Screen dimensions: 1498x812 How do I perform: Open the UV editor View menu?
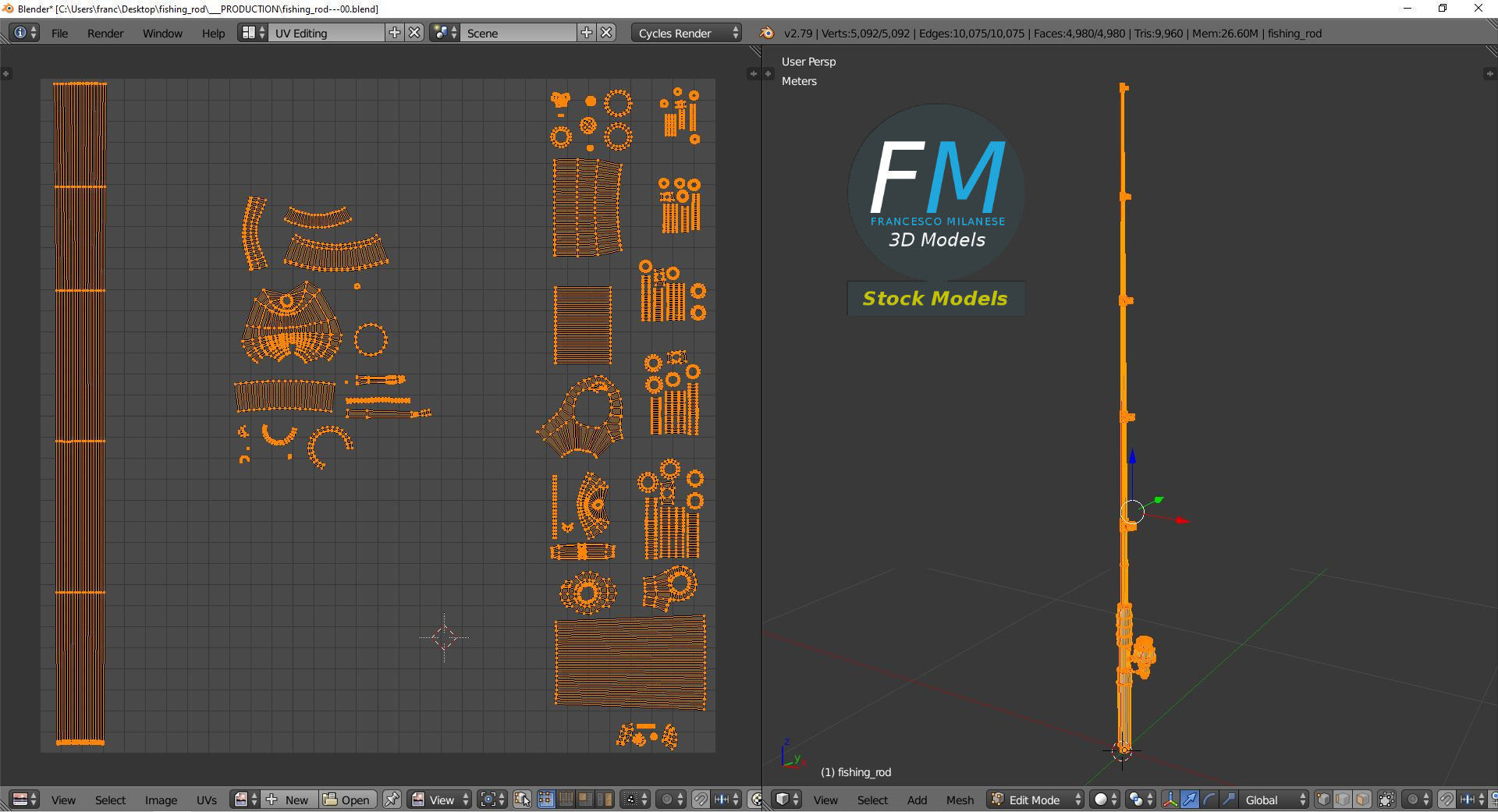coord(63,800)
